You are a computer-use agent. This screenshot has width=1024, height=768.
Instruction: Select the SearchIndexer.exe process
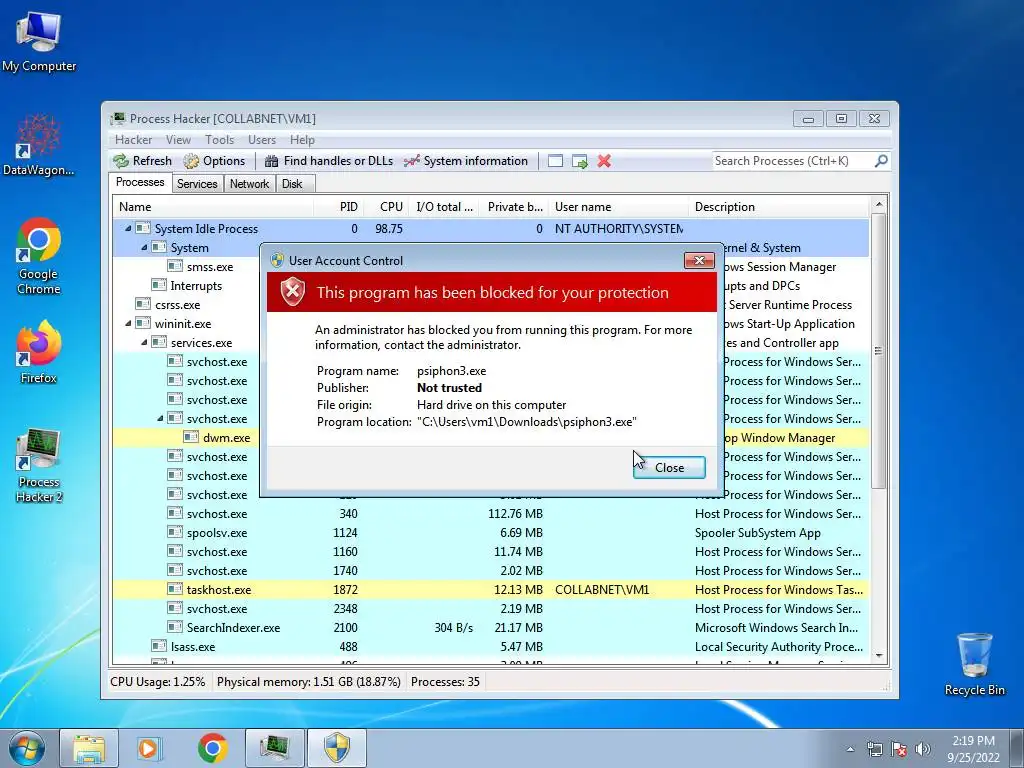[x=490, y=628]
